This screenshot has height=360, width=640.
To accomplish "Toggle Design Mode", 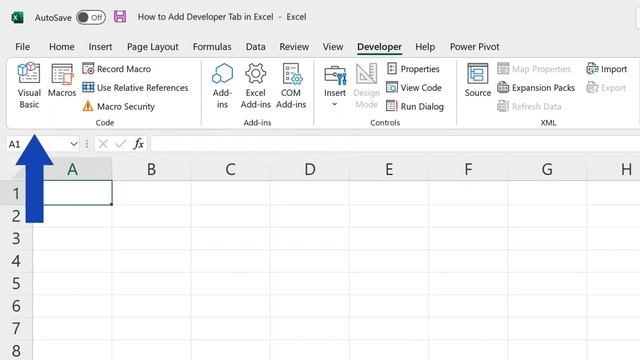I will 367,86.
